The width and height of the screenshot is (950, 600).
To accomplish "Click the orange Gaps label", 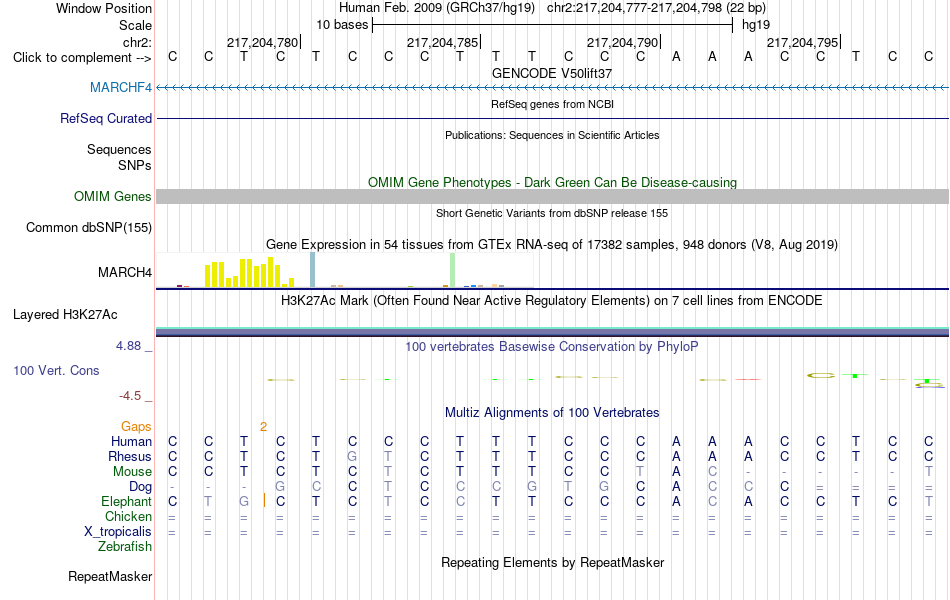I will pyautogui.click(x=136, y=427).
